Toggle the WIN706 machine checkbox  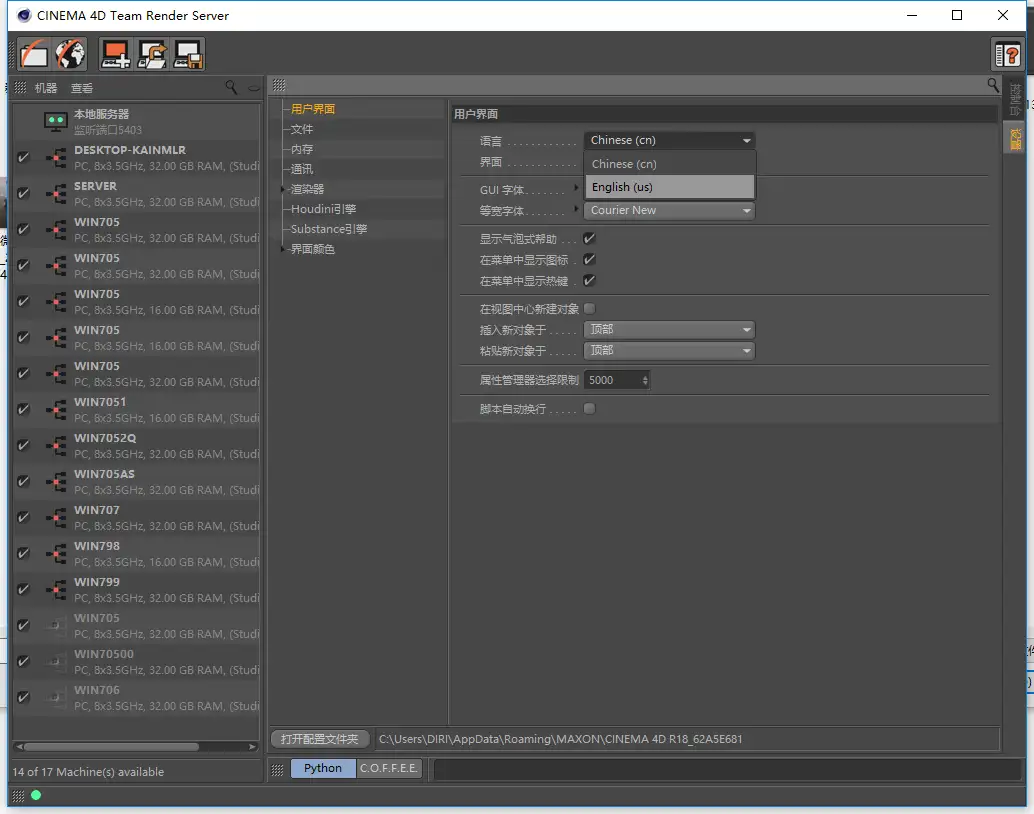click(23, 697)
